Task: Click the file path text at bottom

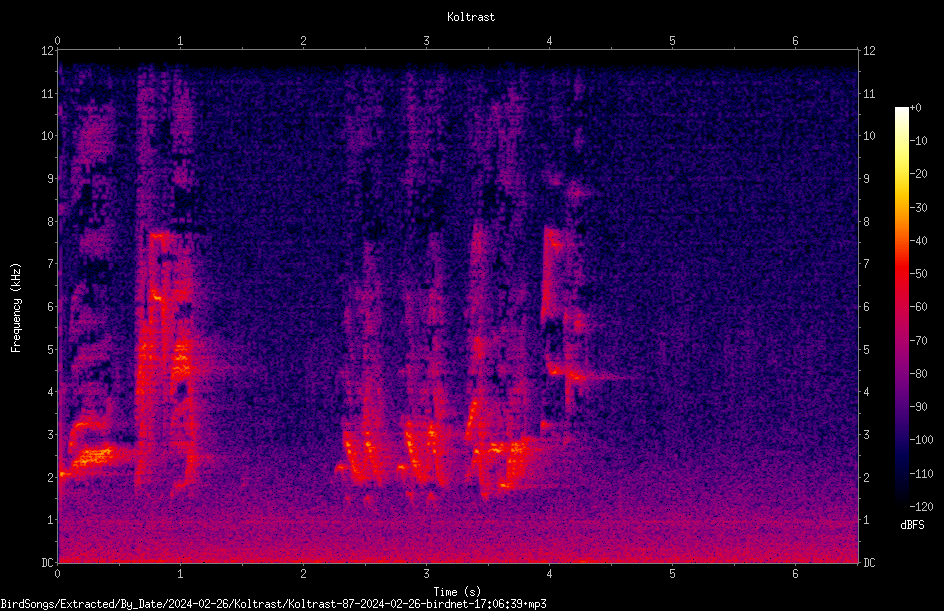Action: coord(273,604)
